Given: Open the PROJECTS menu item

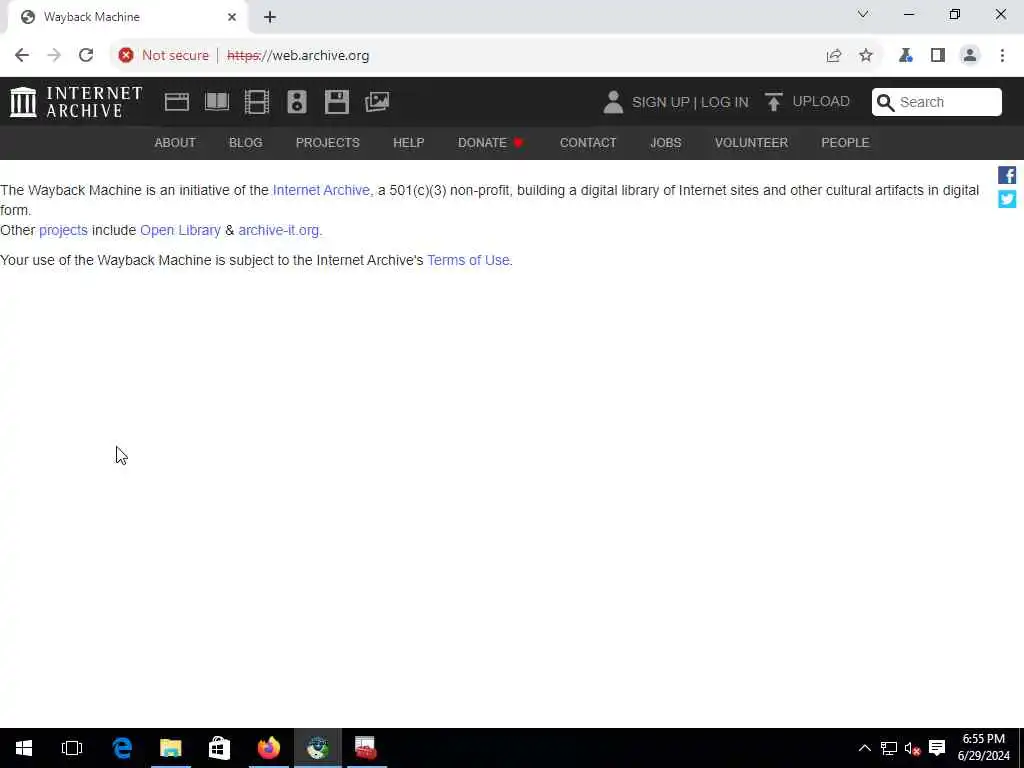Looking at the screenshot, I should click(328, 142).
